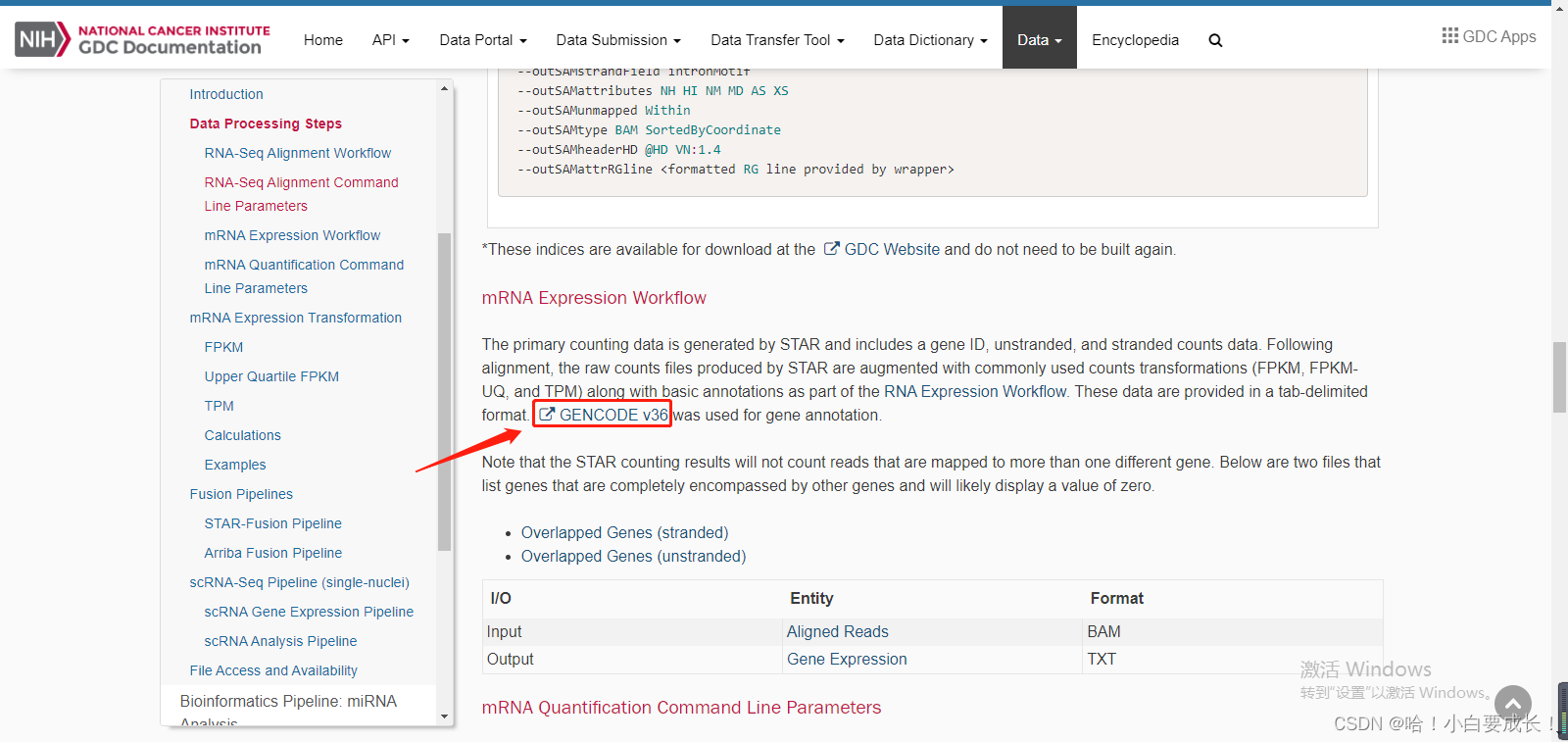Select mRNA Expression Transformation sidebar item
The image size is (1568, 742).
(x=295, y=318)
